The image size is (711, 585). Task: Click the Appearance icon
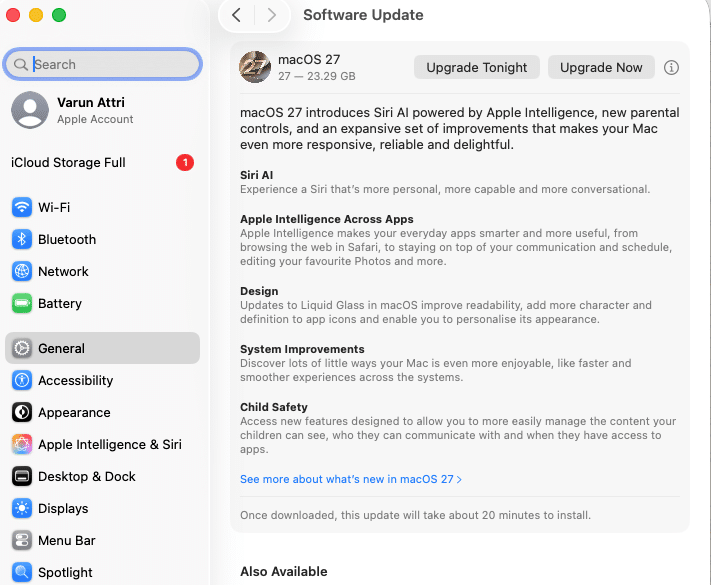22,412
